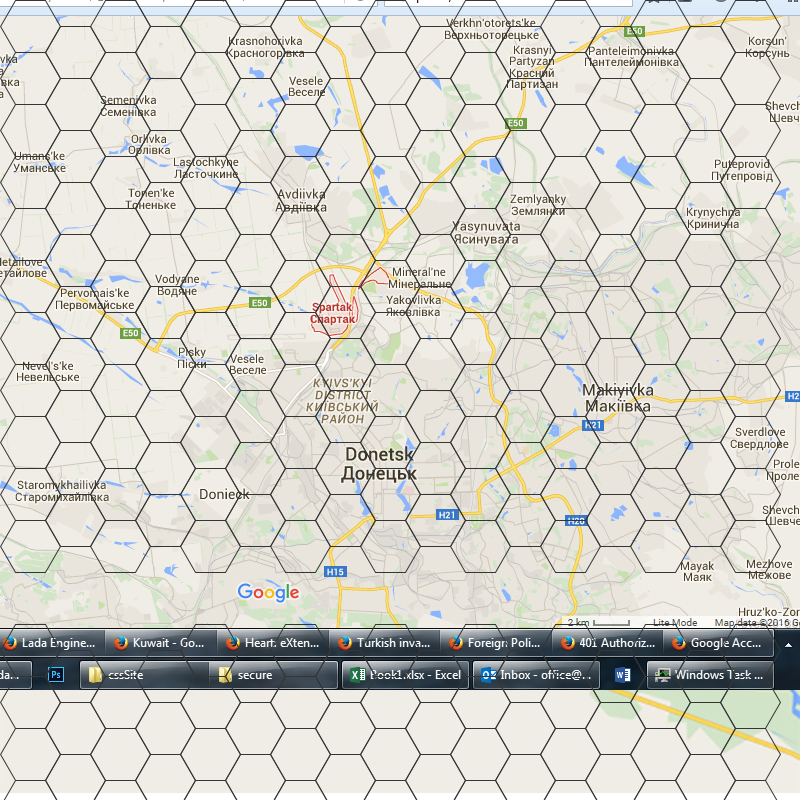
Task: Click the Korsun' label
Action: pos(767,47)
